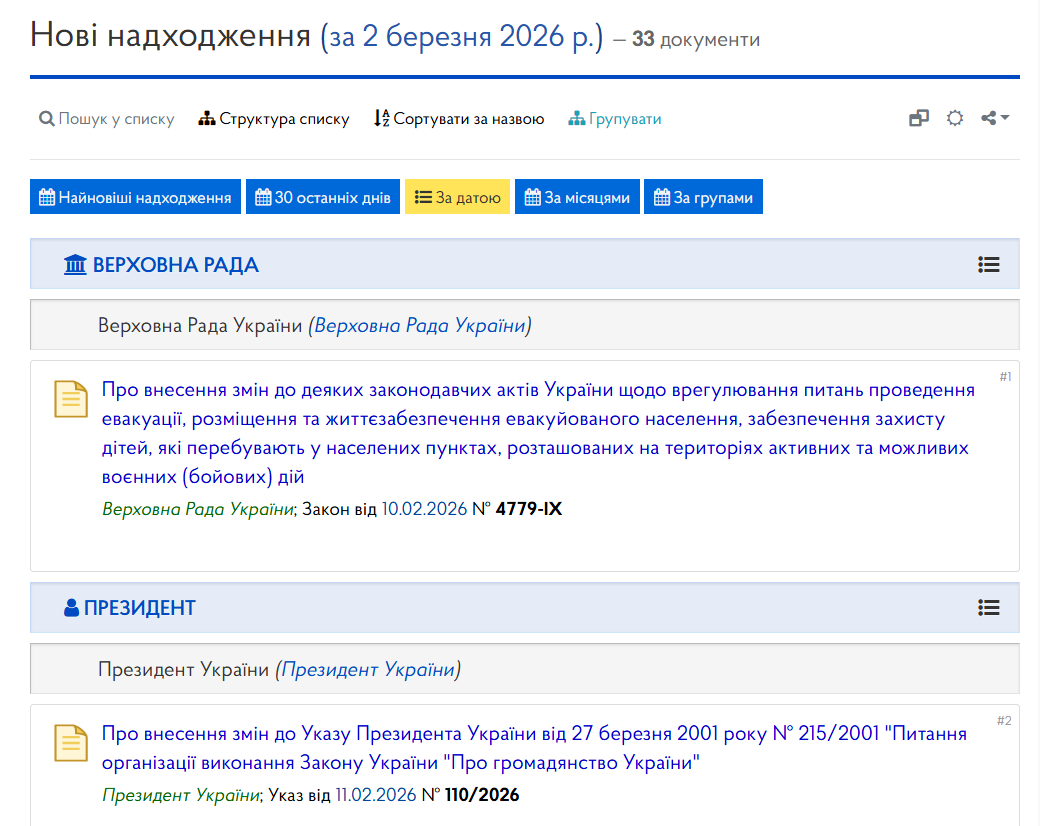
Task: Select Сортувати за назвою
Action: point(459,119)
